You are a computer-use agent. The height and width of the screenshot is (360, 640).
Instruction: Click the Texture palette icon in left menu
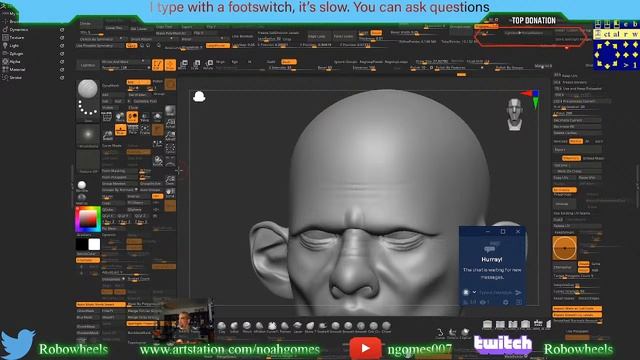[x=5, y=38]
